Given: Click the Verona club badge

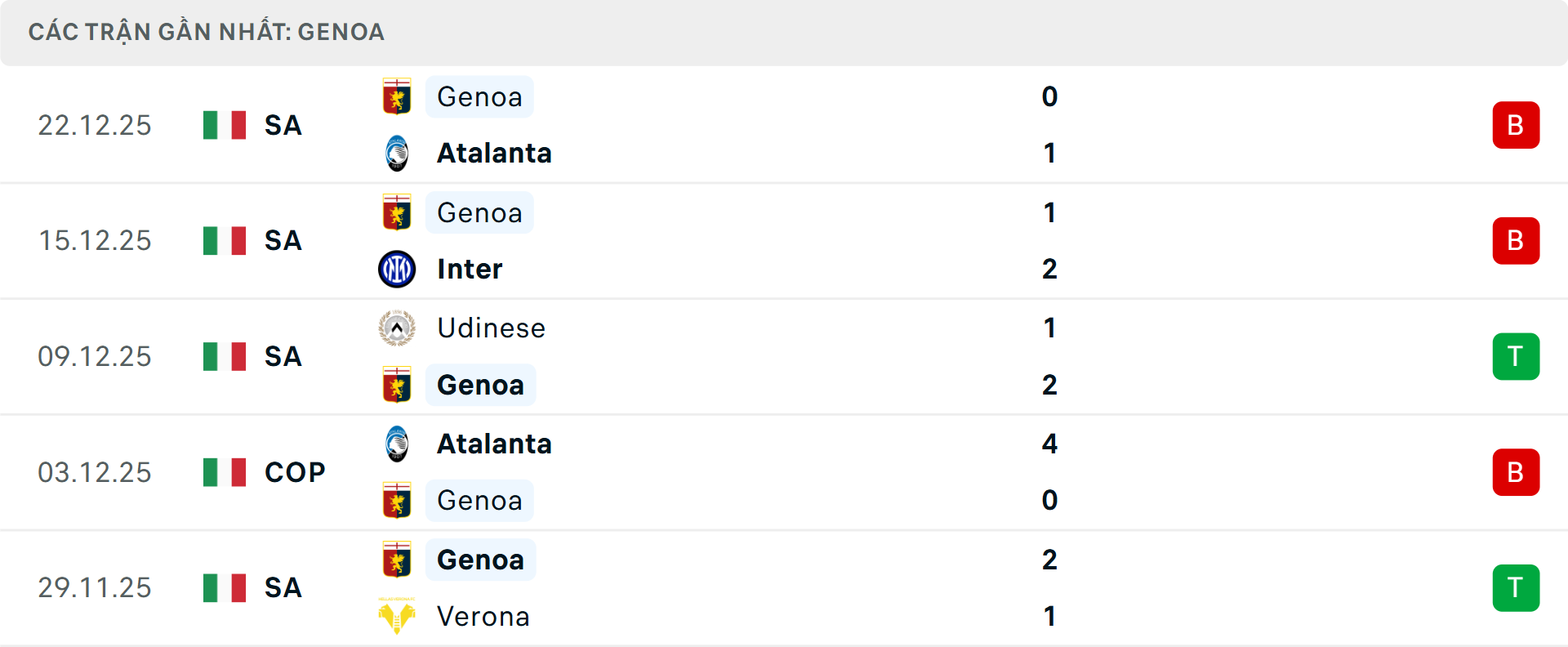Looking at the screenshot, I should tap(398, 617).
